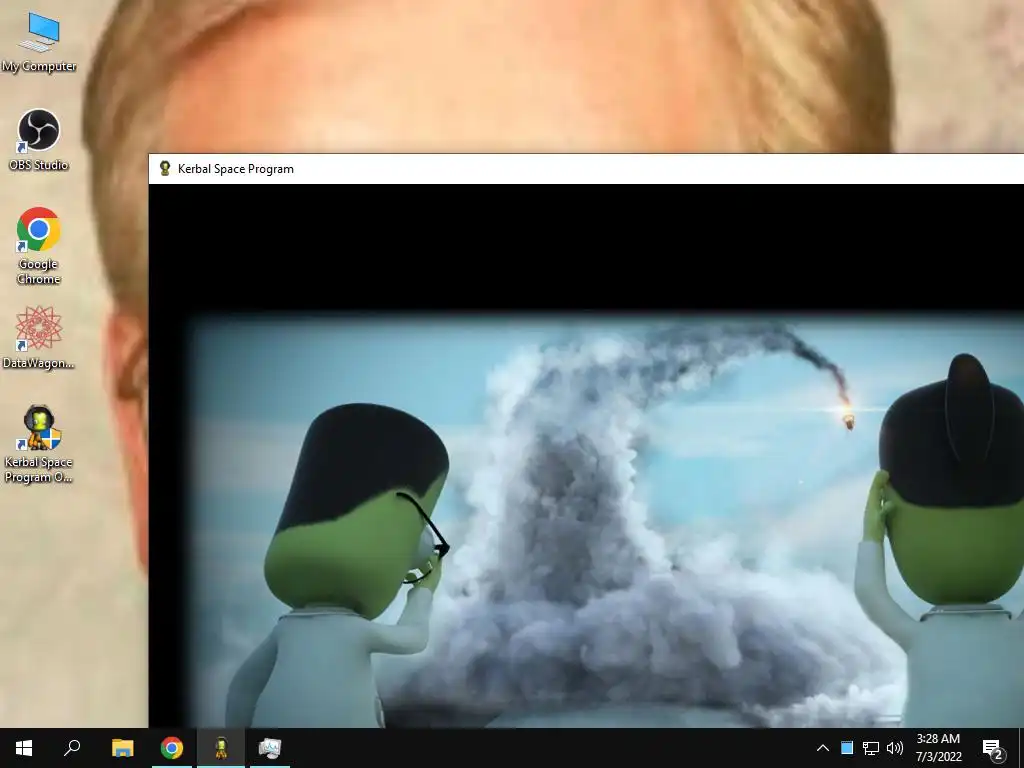The width and height of the screenshot is (1024, 768).
Task: Open the Windows Start menu
Action: (24, 748)
